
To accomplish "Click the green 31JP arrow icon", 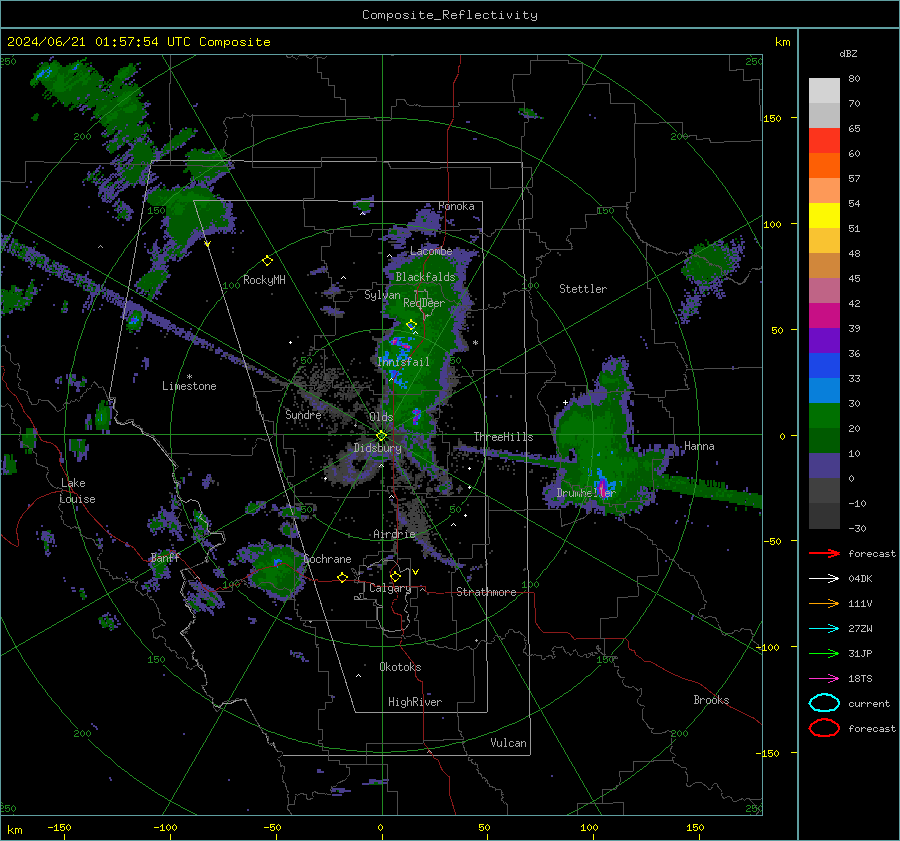I will [x=824, y=653].
